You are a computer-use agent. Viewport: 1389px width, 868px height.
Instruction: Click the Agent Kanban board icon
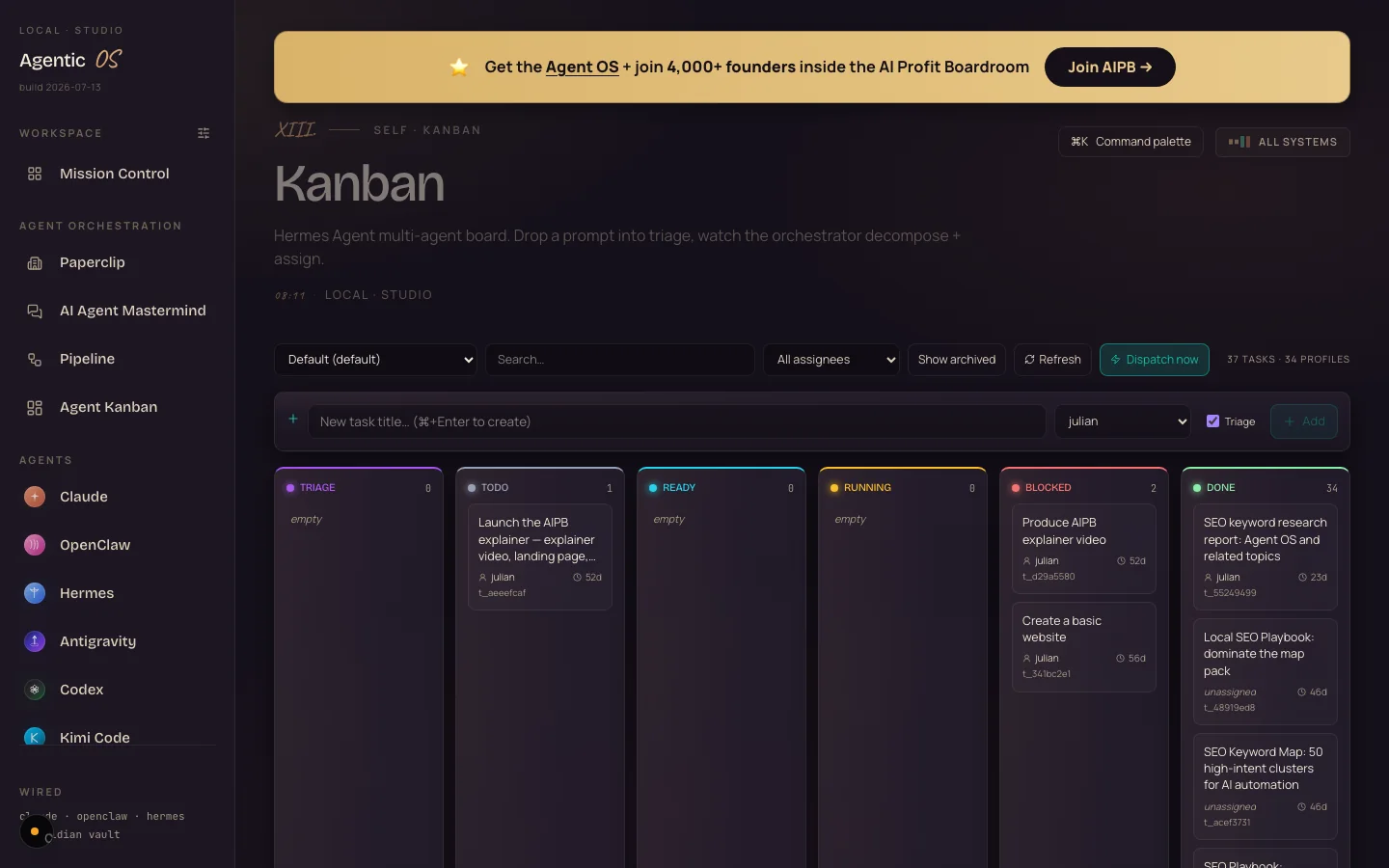[35, 407]
